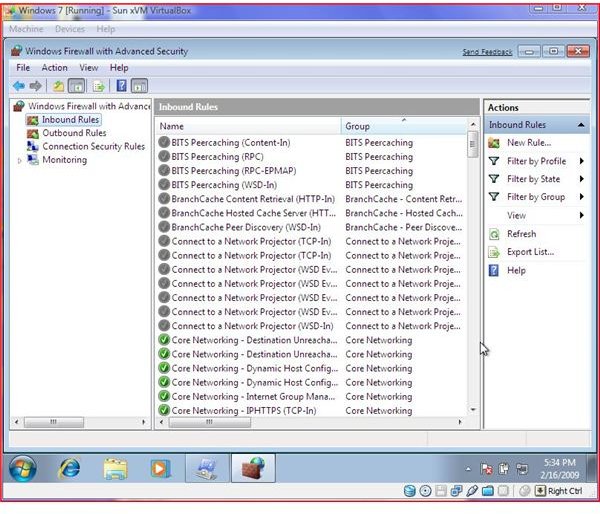Click the Filter by Profile funnel icon
This screenshot has height=514, width=600.
click(494, 161)
